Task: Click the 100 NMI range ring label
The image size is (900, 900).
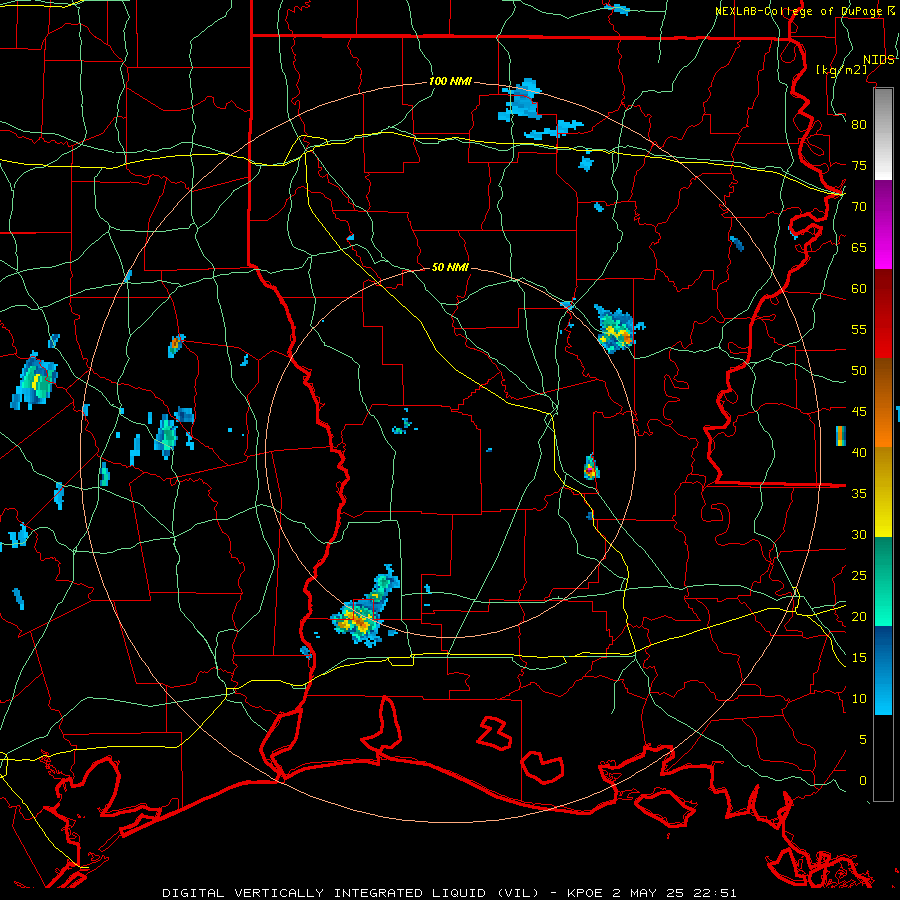Action: pyautogui.click(x=450, y=82)
